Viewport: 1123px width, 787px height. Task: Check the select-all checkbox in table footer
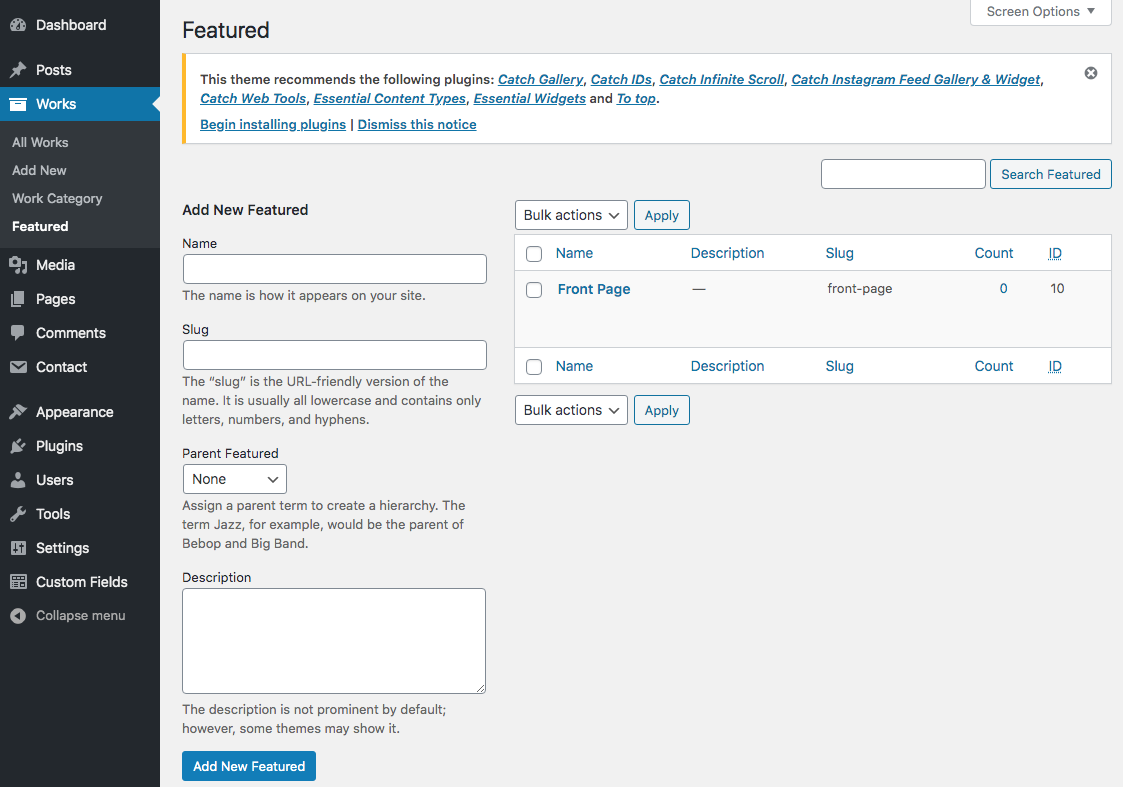[534, 367]
